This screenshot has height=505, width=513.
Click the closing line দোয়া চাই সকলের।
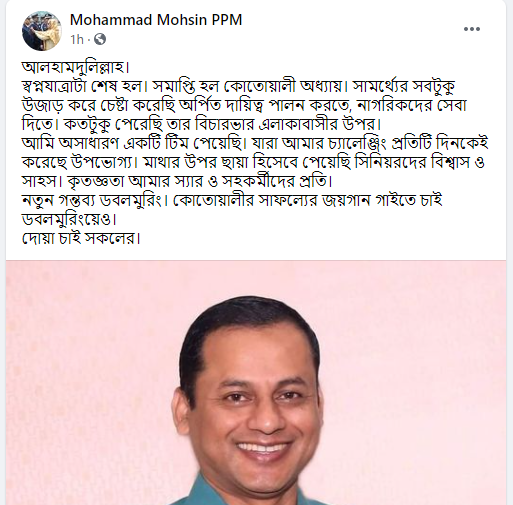point(81,239)
